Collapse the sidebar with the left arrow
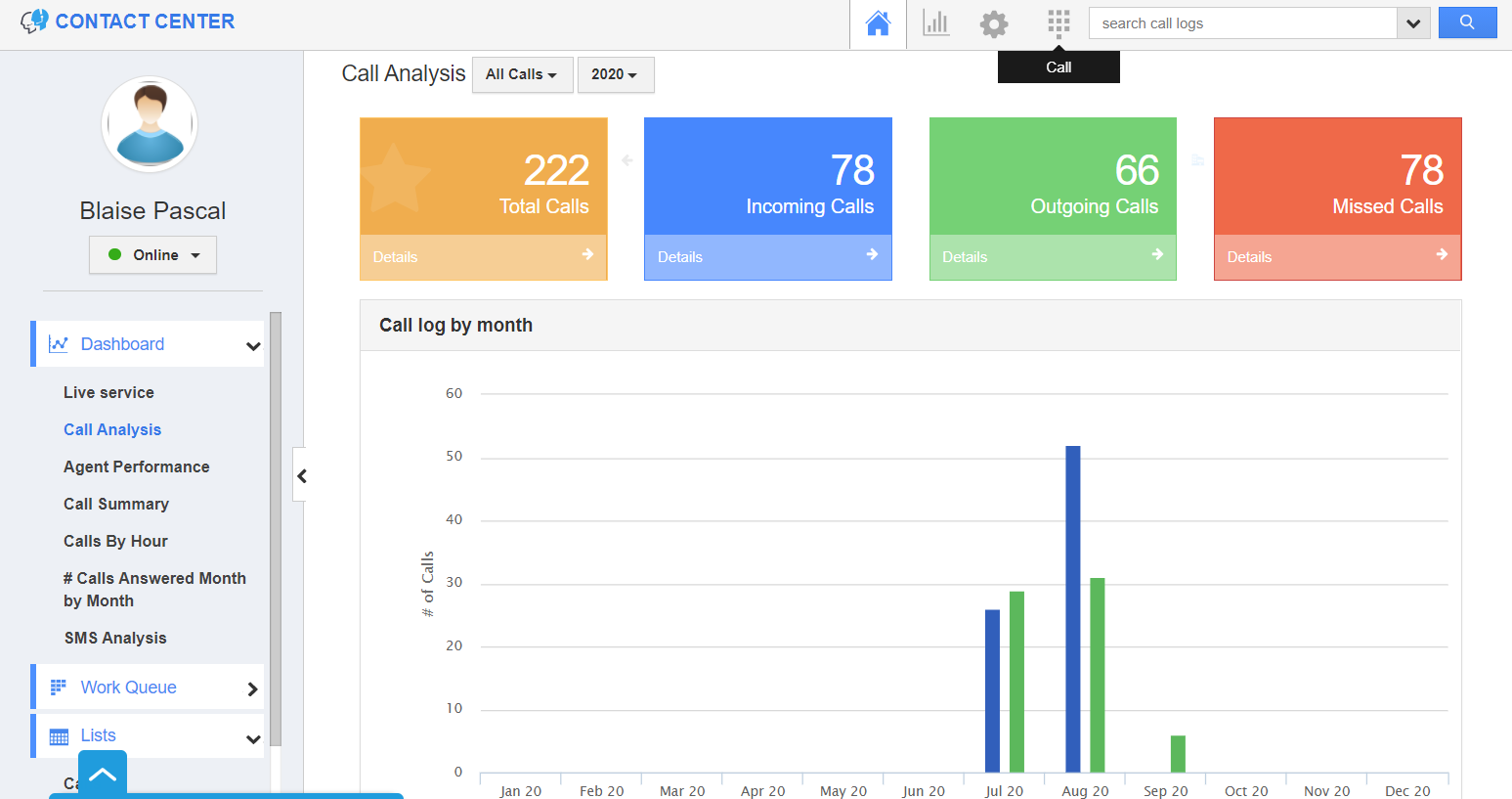 coord(301,476)
